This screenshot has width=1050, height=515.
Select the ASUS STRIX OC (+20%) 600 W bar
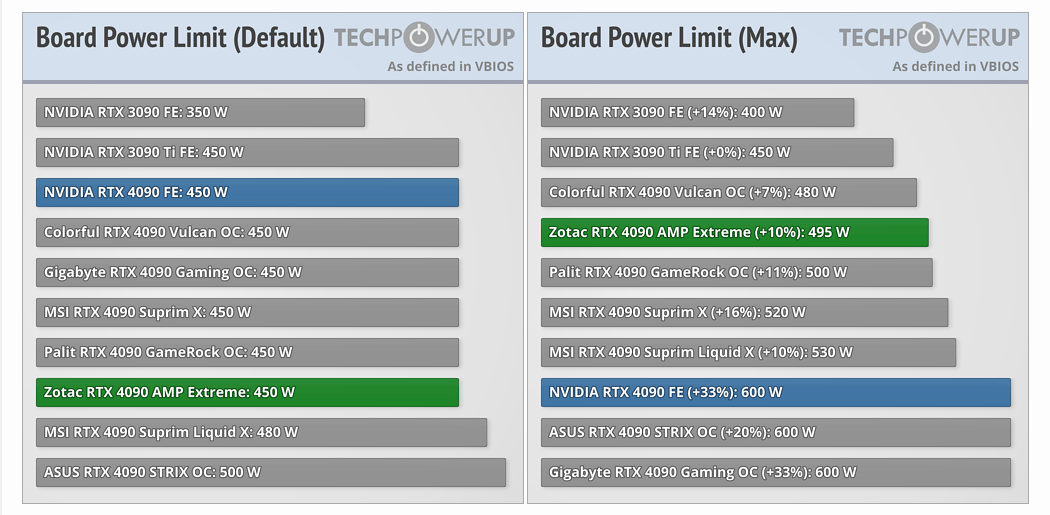(775, 432)
